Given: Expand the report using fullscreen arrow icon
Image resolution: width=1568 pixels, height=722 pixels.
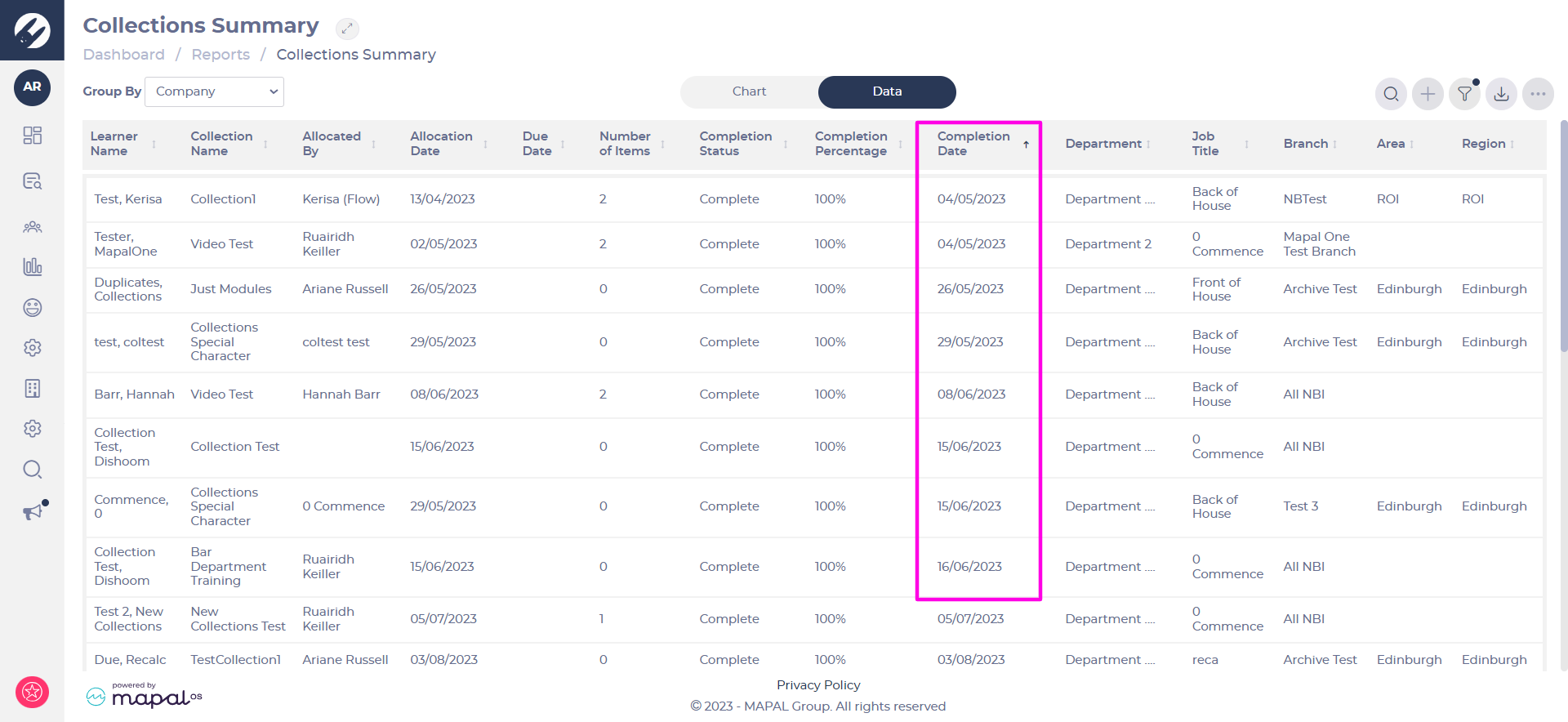Looking at the screenshot, I should click(347, 29).
